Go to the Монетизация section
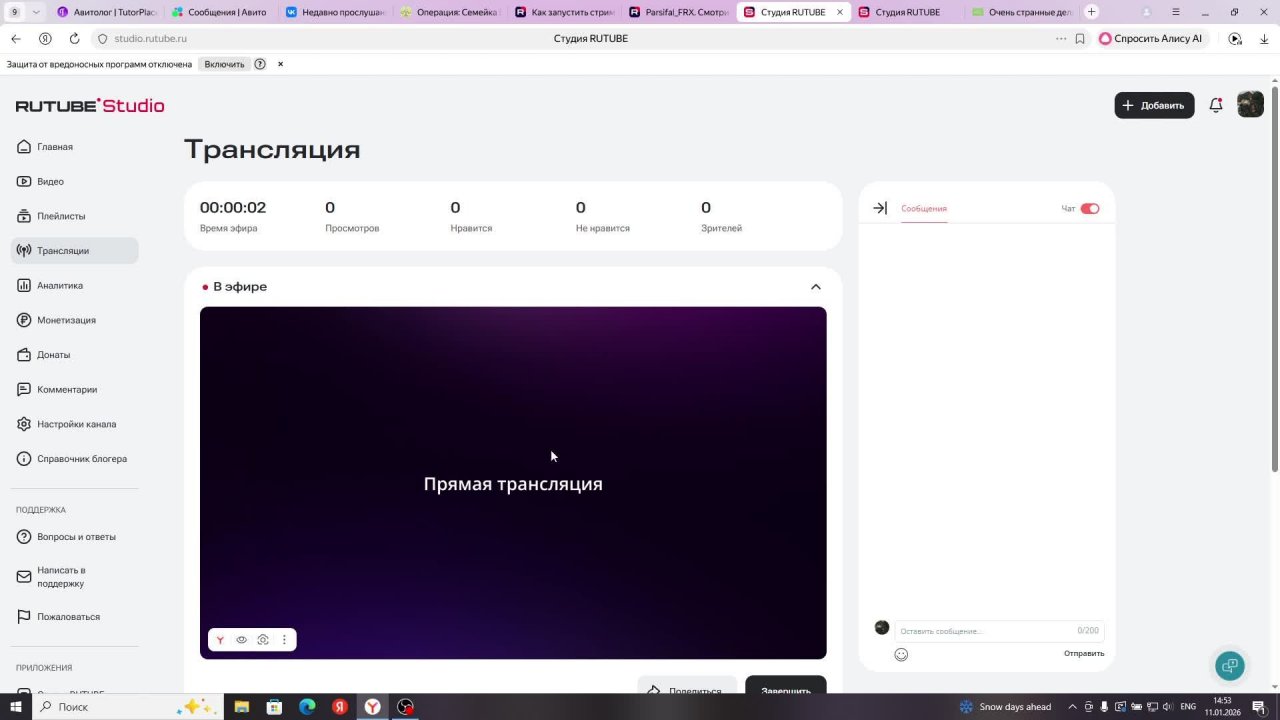Image resolution: width=1280 pixels, height=720 pixels. pos(74,320)
